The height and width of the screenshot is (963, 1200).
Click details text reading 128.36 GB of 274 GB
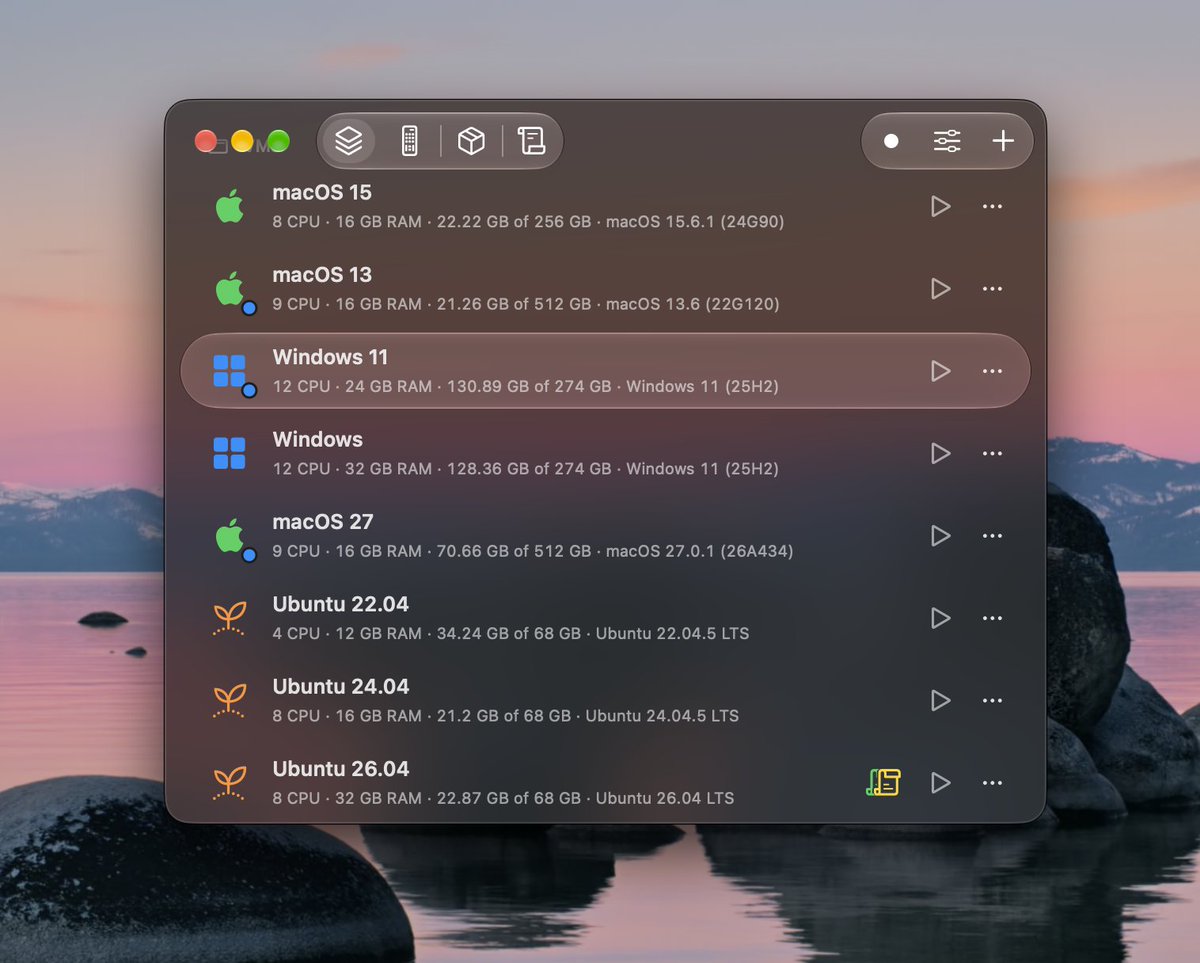pyautogui.click(x=524, y=469)
